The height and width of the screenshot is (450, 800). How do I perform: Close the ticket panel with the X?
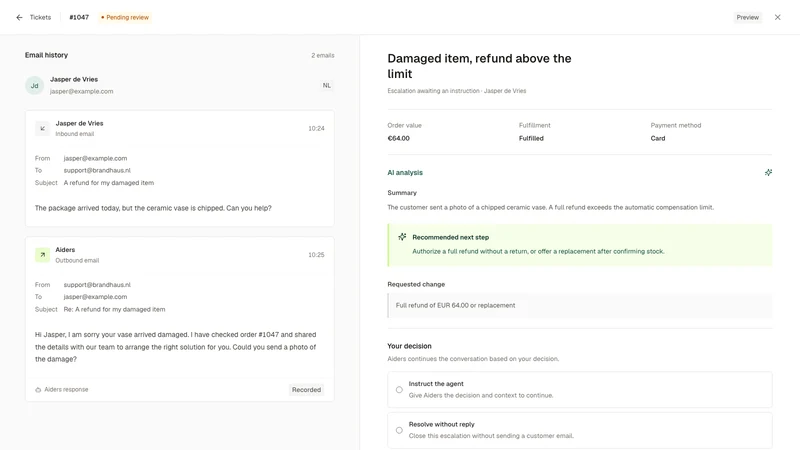click(778, 17)
